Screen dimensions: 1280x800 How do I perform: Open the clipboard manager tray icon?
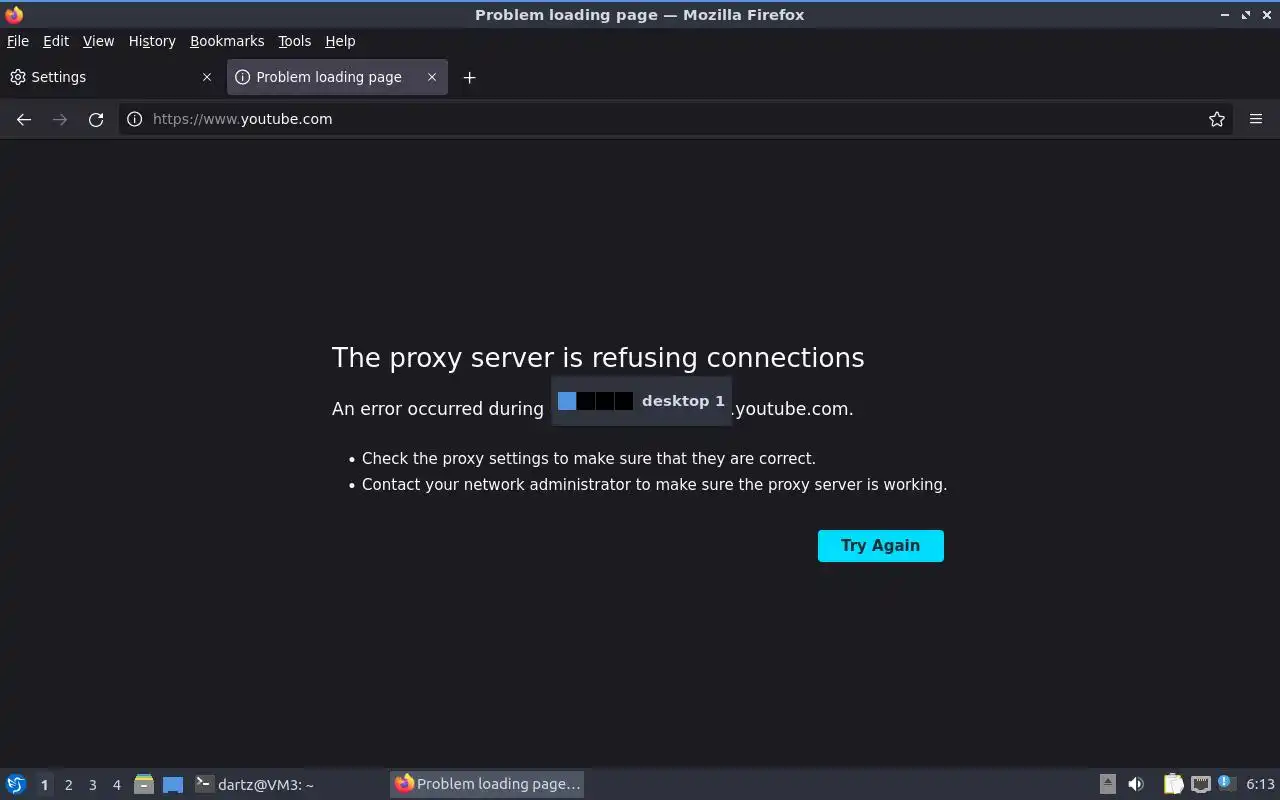coord(1173,785)
